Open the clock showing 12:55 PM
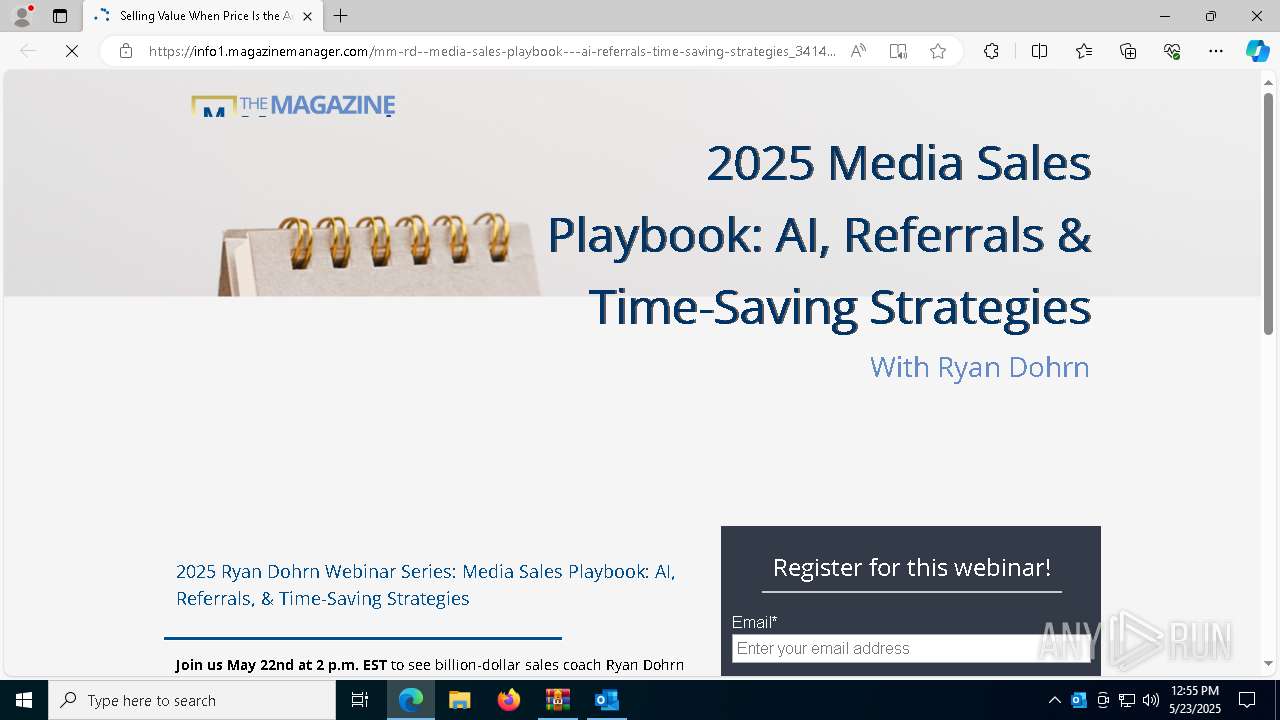 (x=1195, y=700)
